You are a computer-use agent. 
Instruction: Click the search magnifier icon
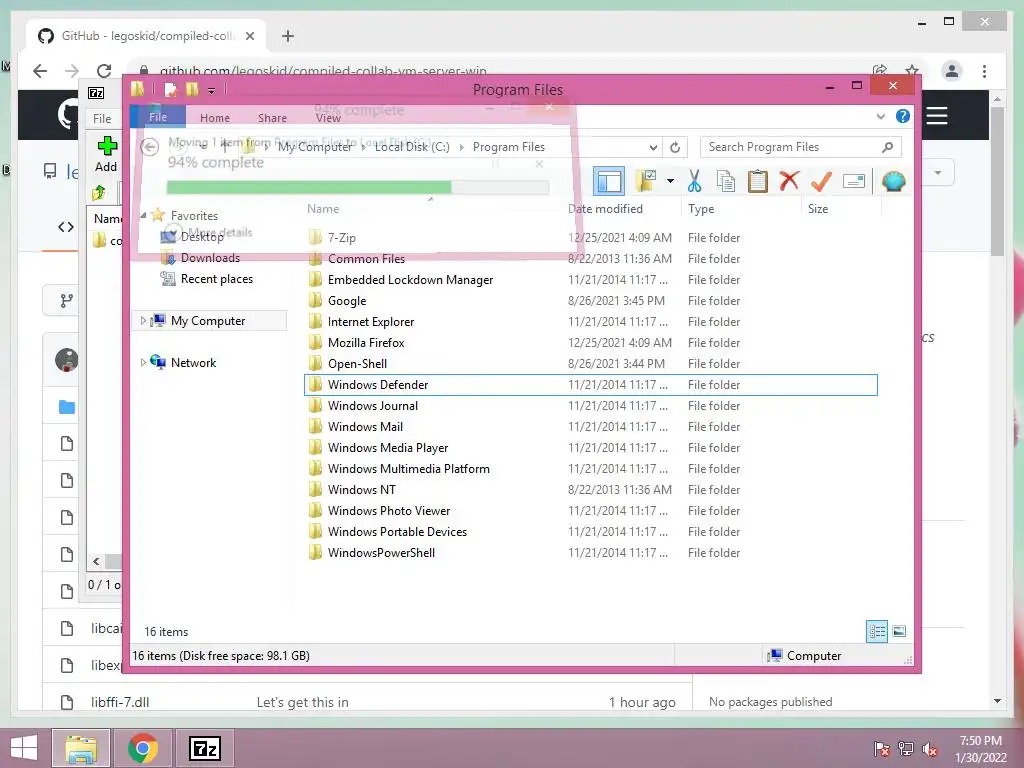click(x=887, y=147)
